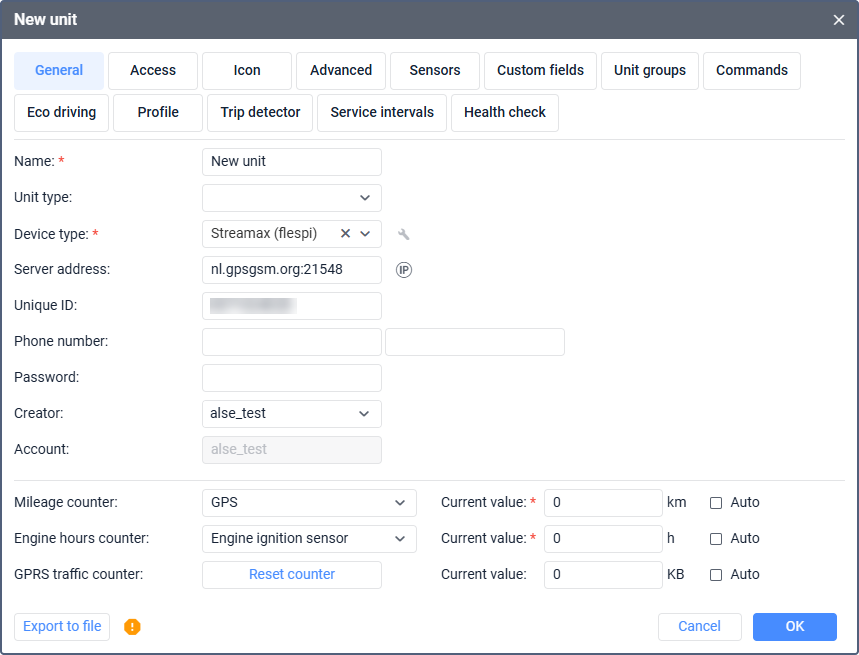Expand the Creator dropdown
The height and width of the screenshot is (655, 859).
pos(365,413)
